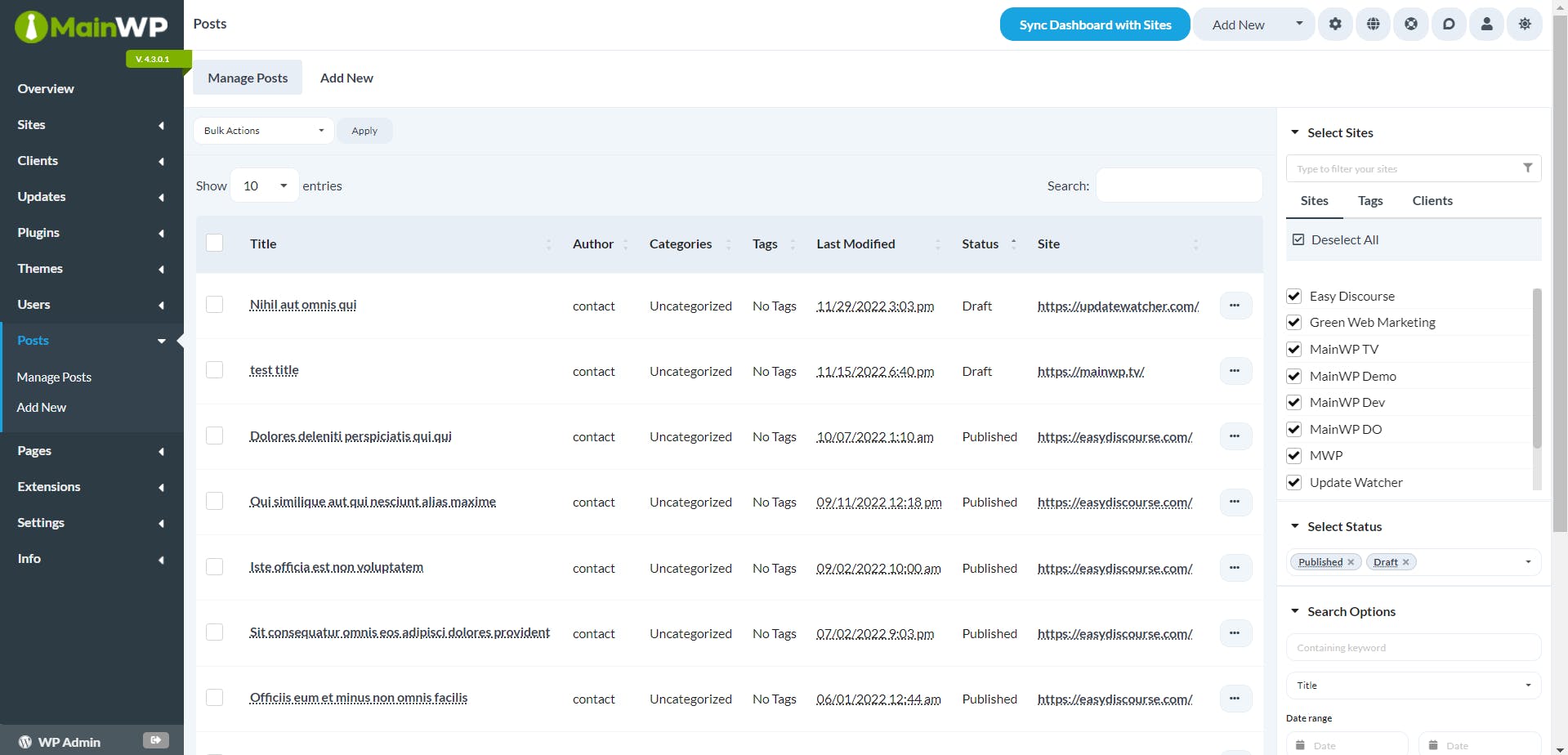Sort table by Title column arrows
Screen dimensions: 1568x755
[x=548, y=244]
